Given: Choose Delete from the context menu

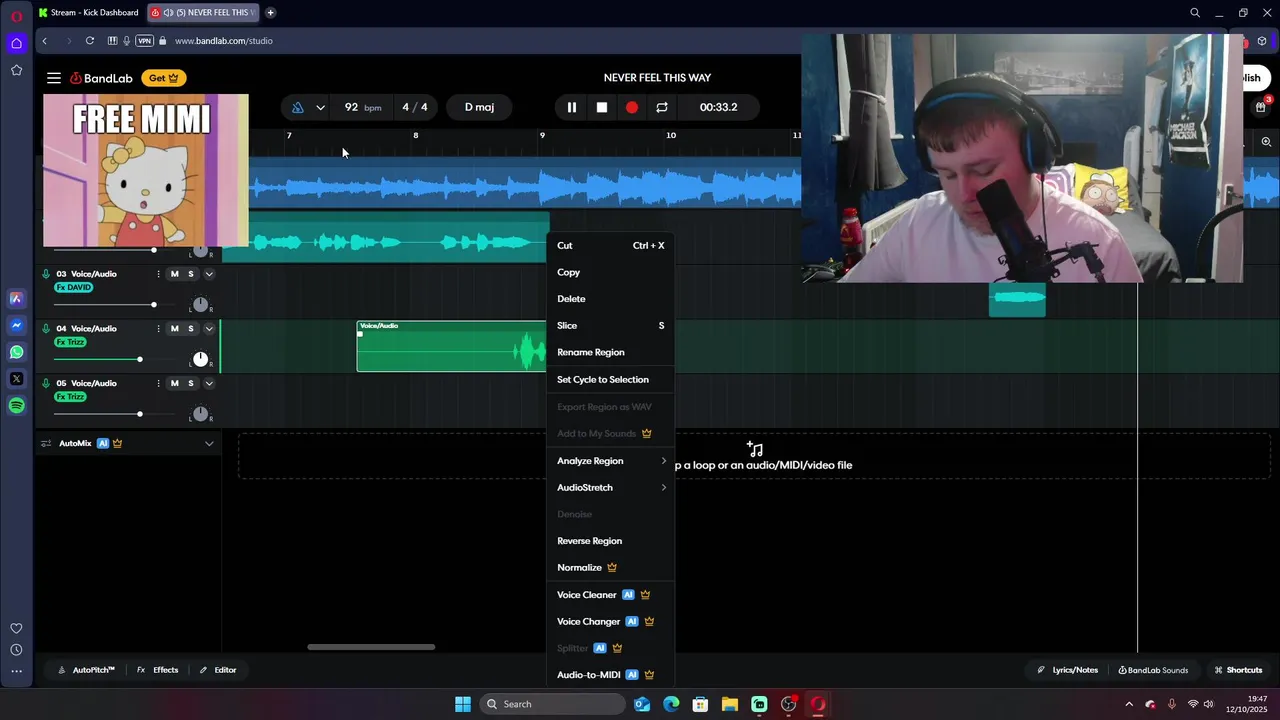Looking at the screenshot, I should (x=610, y=299).
